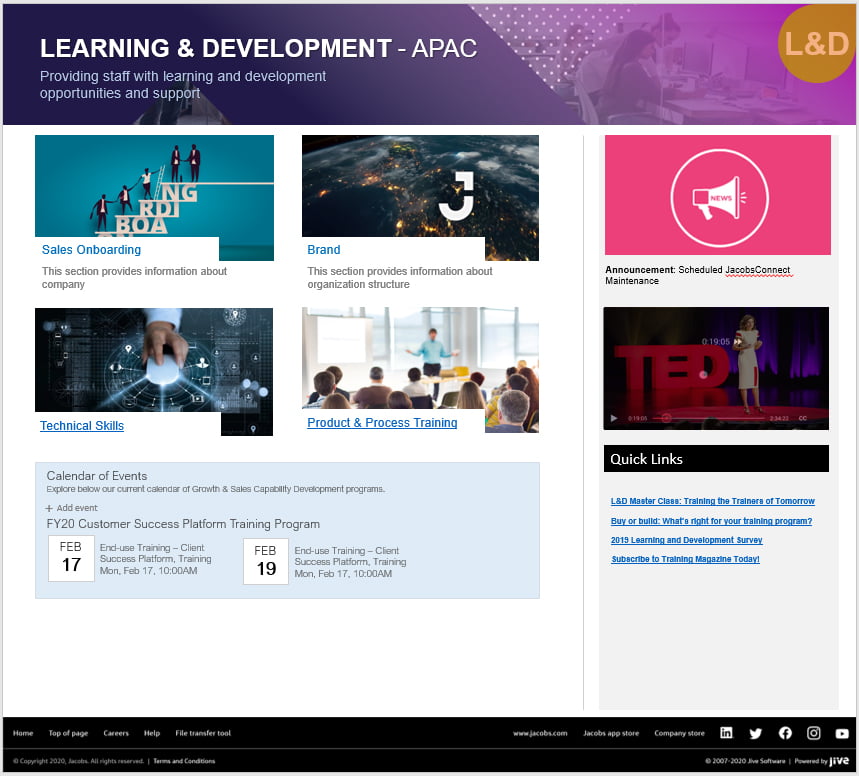
Task: Open the Twitter icon in footer
Action: point(755,733)
